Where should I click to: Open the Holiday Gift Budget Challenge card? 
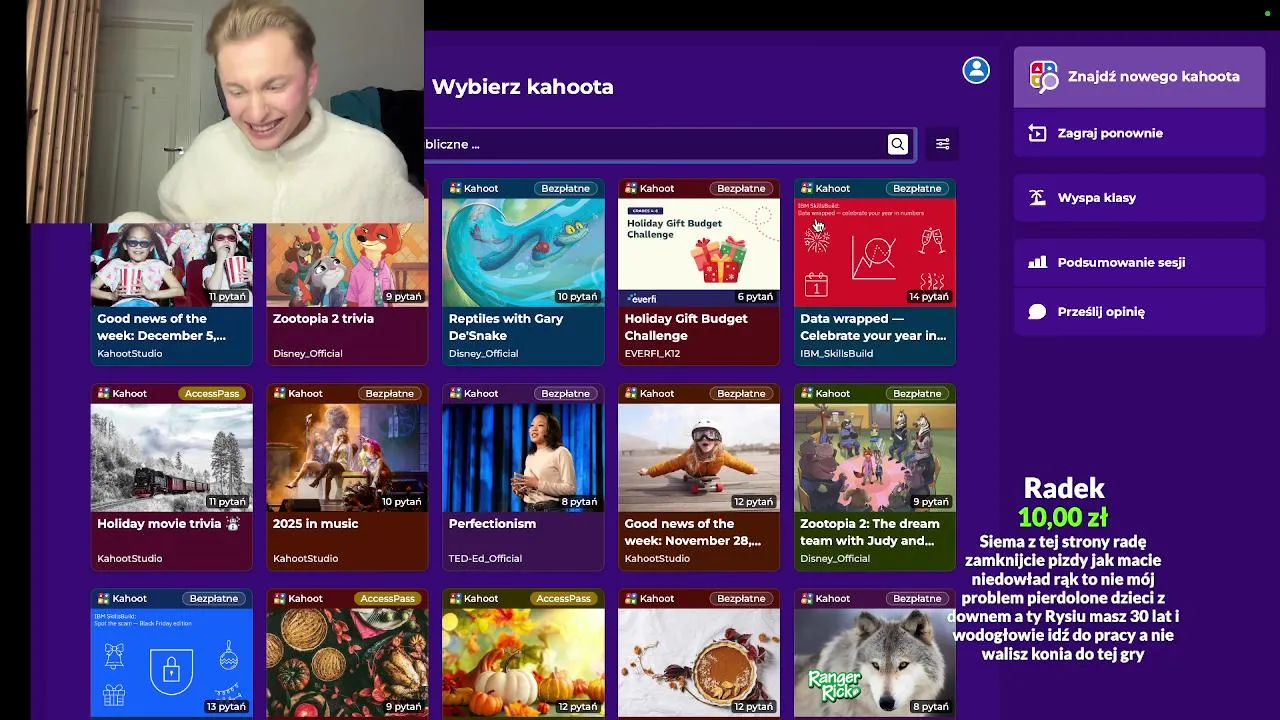pyautogui.click(x=699, y=272)
